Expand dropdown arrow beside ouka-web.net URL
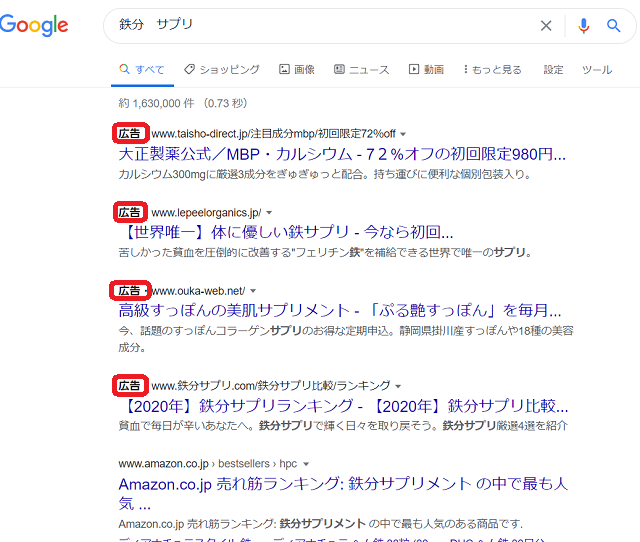The width and height of the screenshot is (640, 542). 253,291
